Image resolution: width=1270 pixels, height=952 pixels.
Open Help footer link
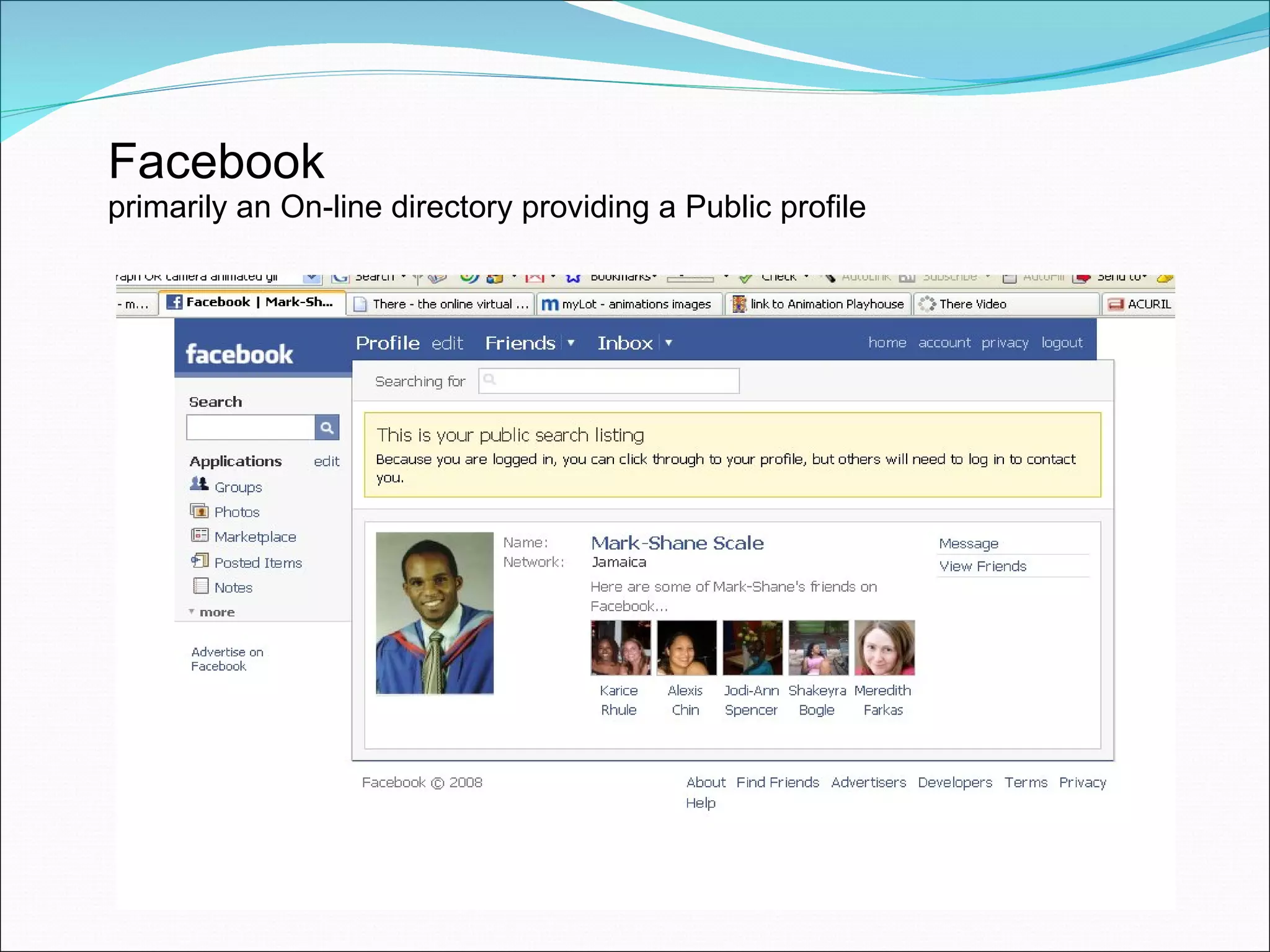pyautogui.click(x=701, y=803)
